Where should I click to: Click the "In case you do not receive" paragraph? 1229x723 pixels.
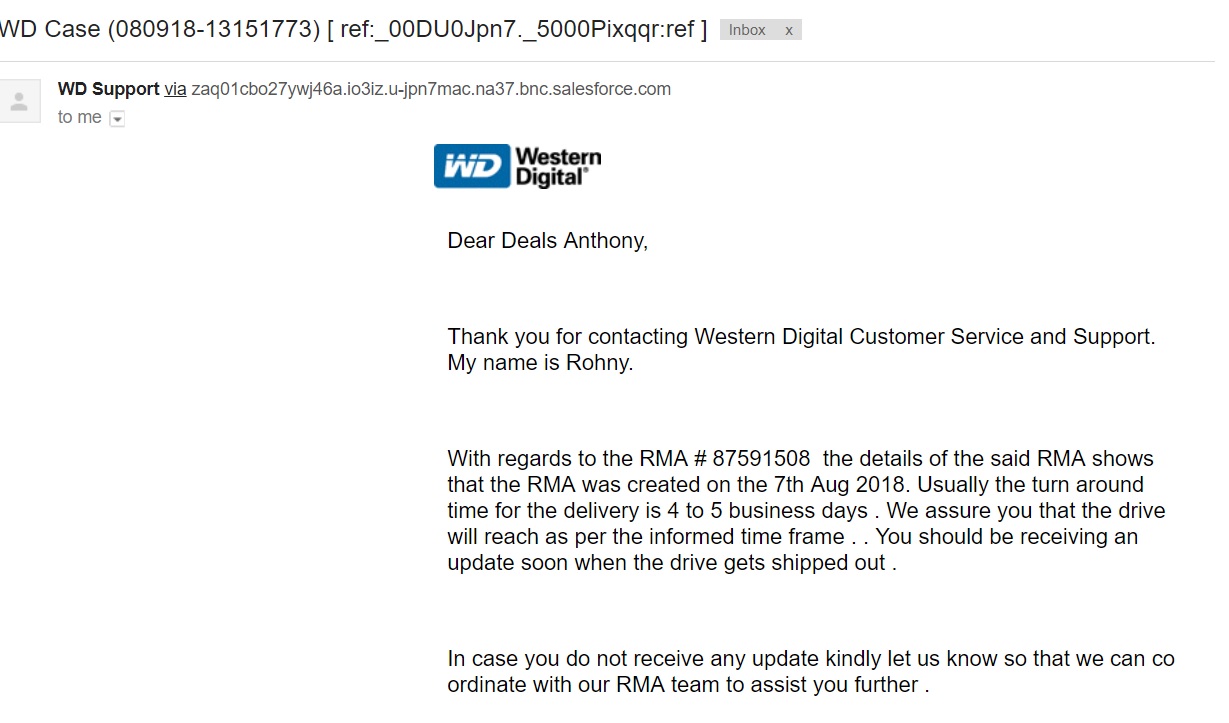click(811, 672)
